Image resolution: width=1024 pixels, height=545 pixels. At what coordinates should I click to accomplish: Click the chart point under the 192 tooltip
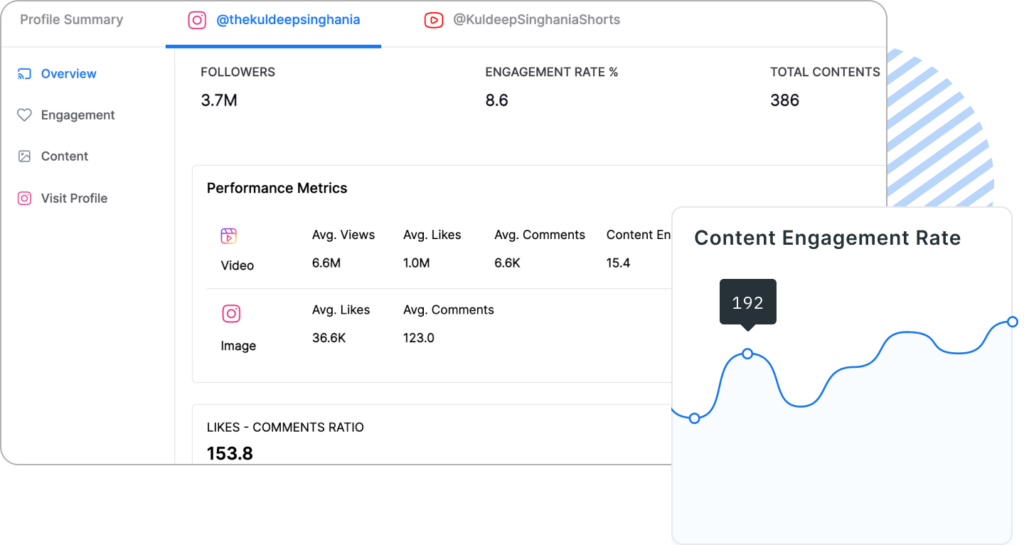point(748,354)
